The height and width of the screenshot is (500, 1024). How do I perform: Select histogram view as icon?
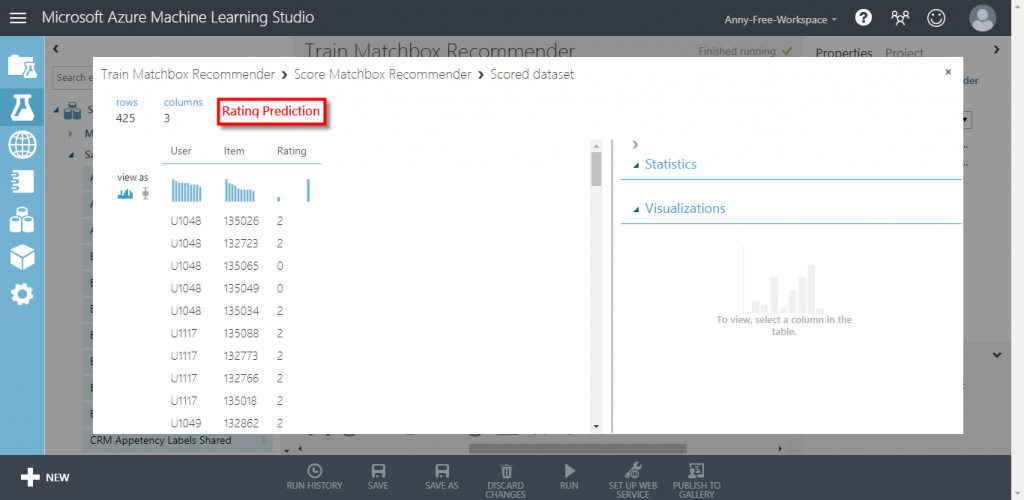click(125, 193)
